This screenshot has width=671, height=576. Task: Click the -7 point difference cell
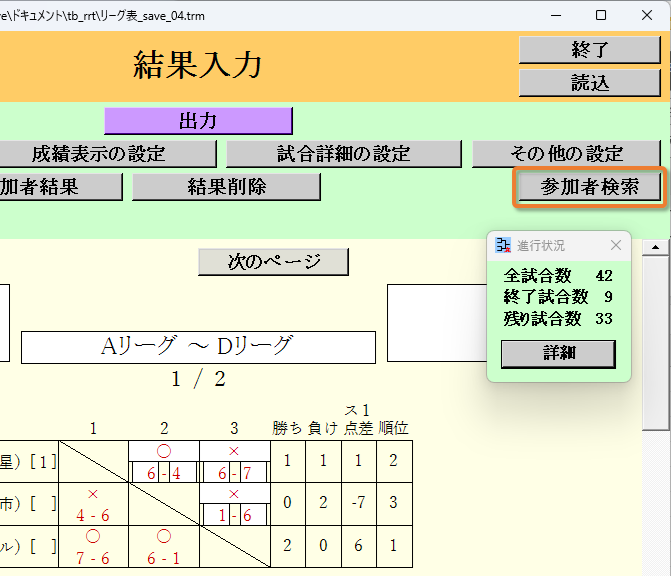pyautogui.click(x=359, y=503)
